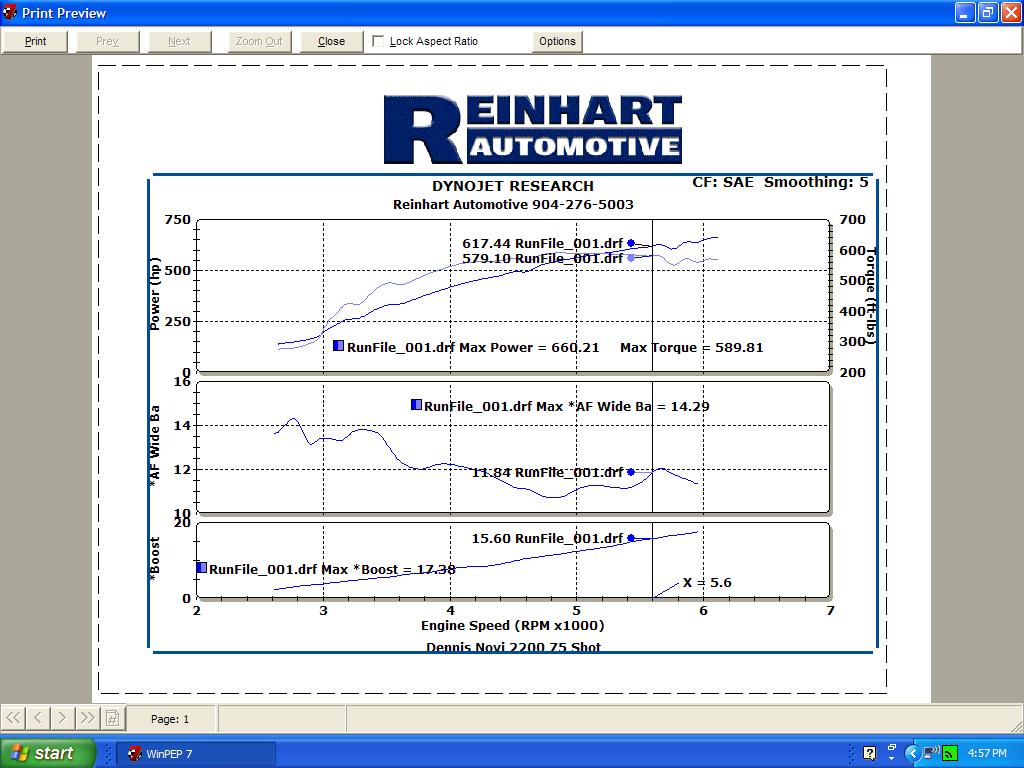Click the 15.60 boost data marker dot
The image size is (1024, 768).
631,538
